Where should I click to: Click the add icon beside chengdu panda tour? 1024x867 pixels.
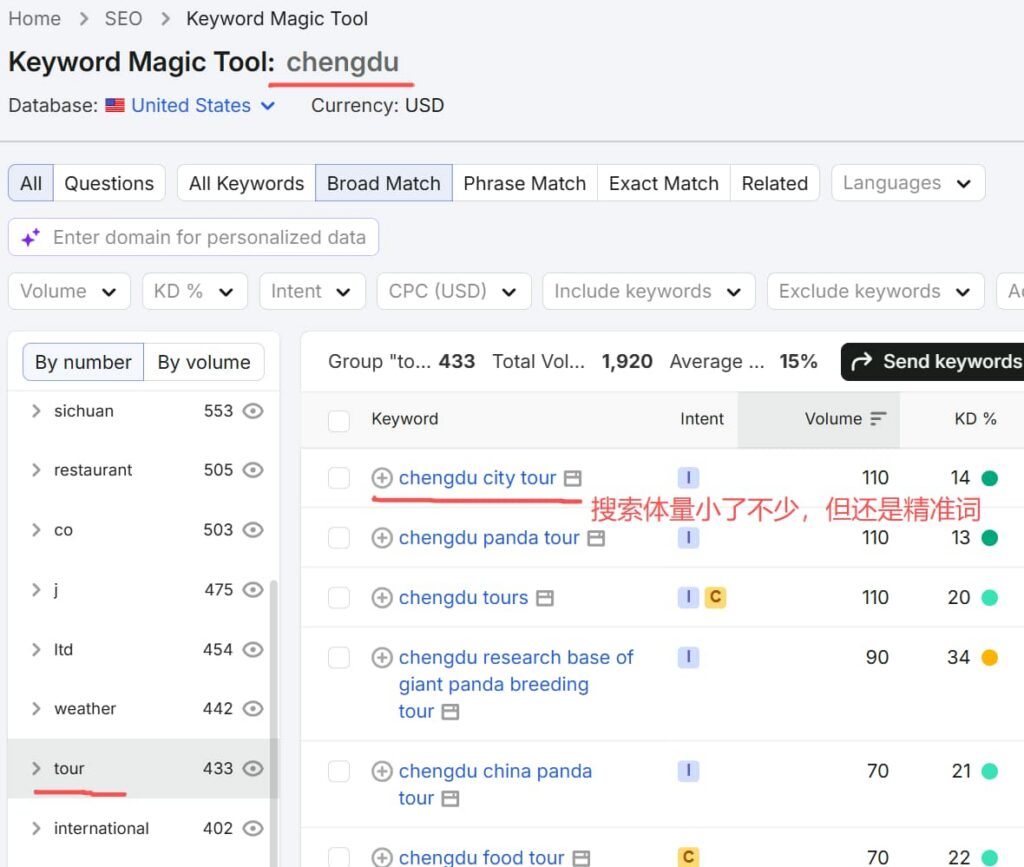382,538
